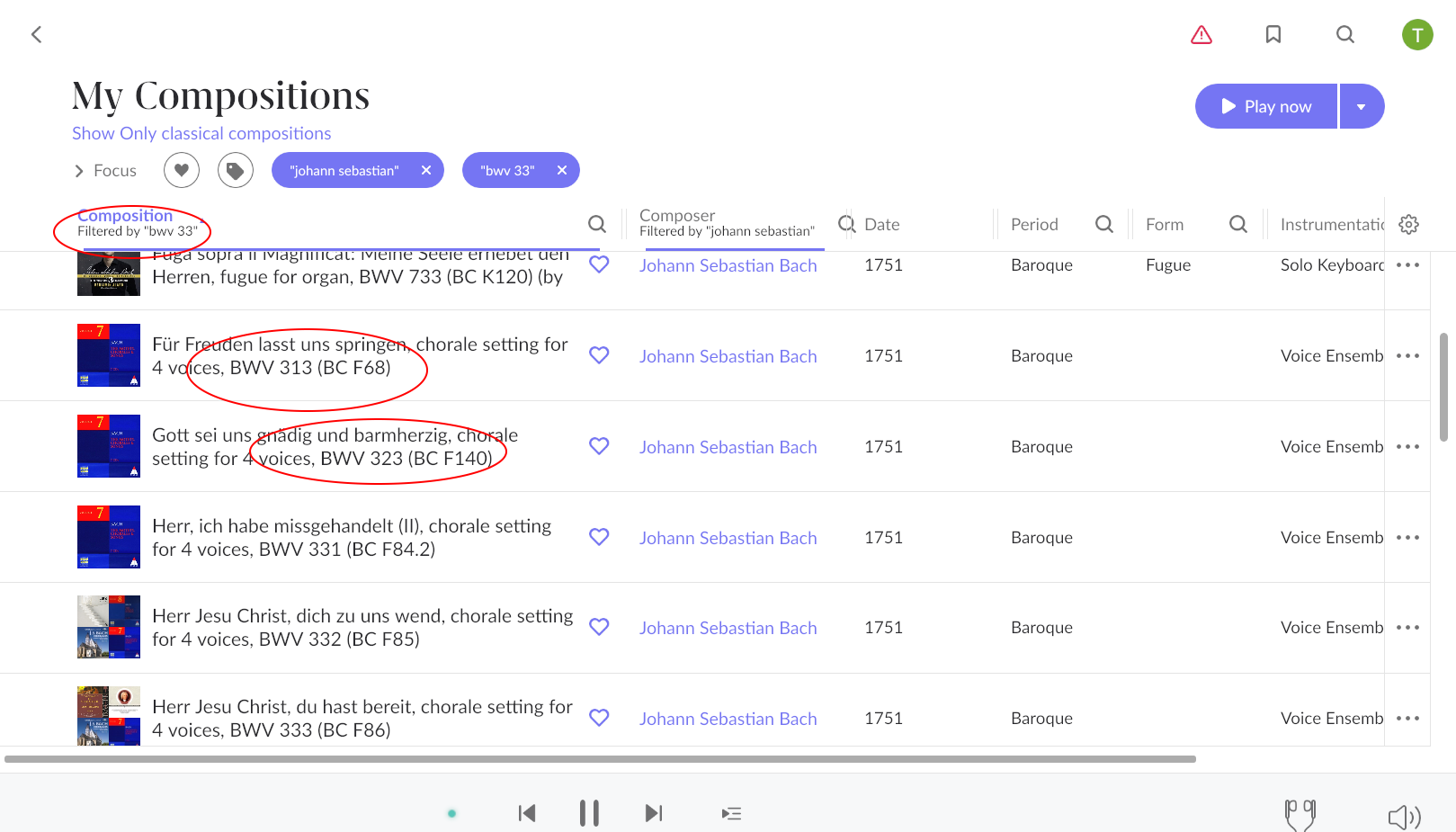1456x832 pixels.
Task: Click the back arrow icon
Action: (37, 34)
